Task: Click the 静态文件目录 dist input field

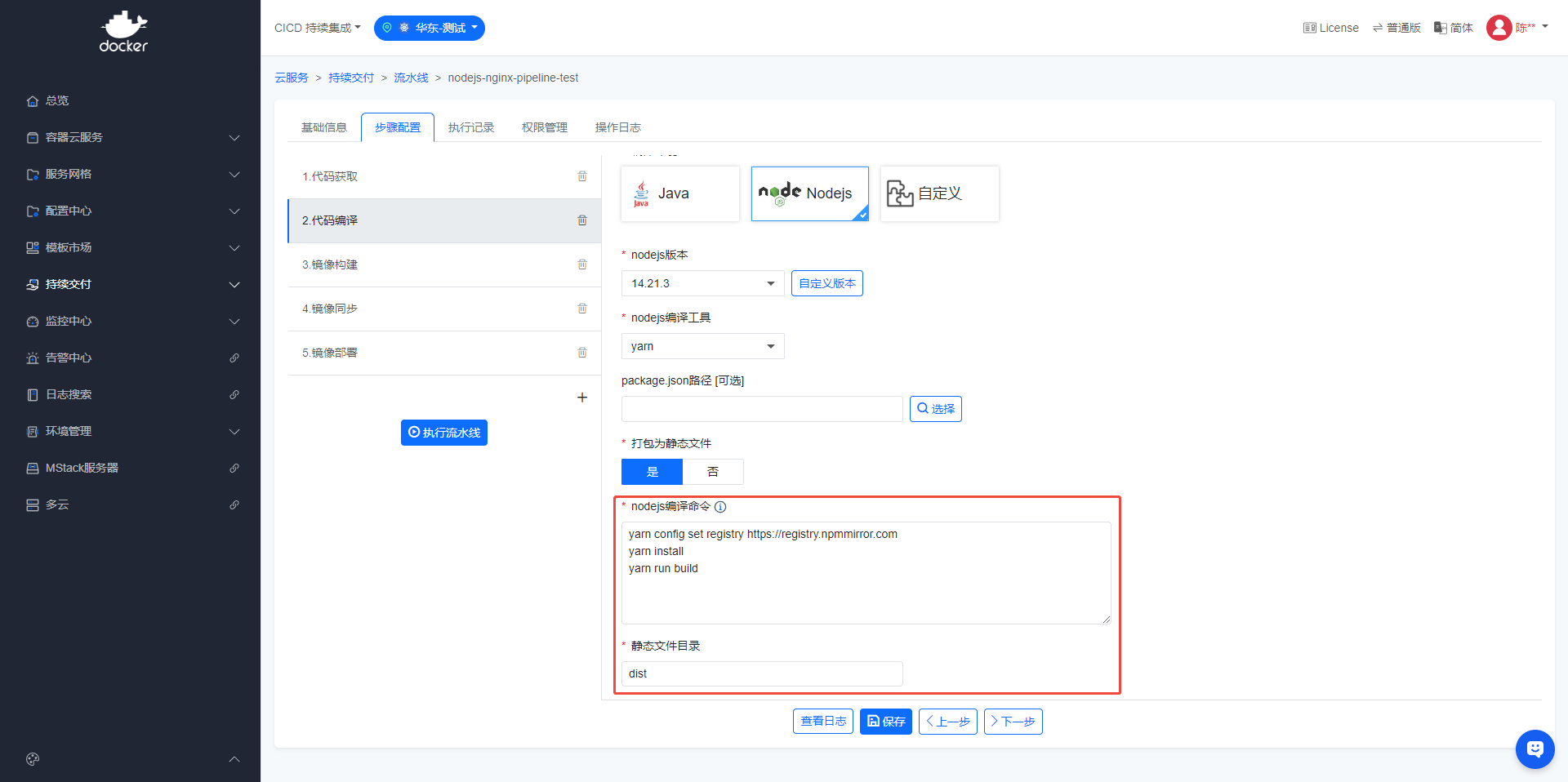Action: click(761, 673)
